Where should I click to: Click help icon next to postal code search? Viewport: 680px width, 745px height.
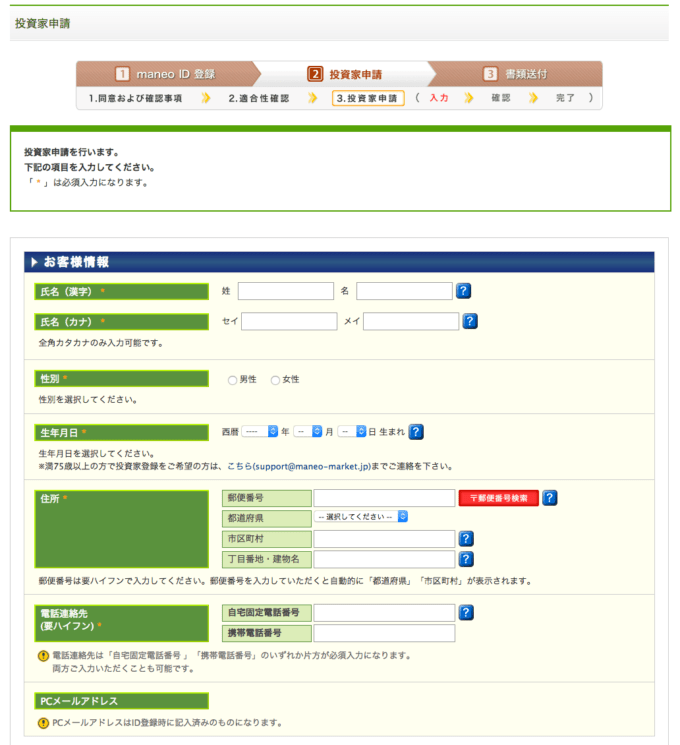click(549, 498)
